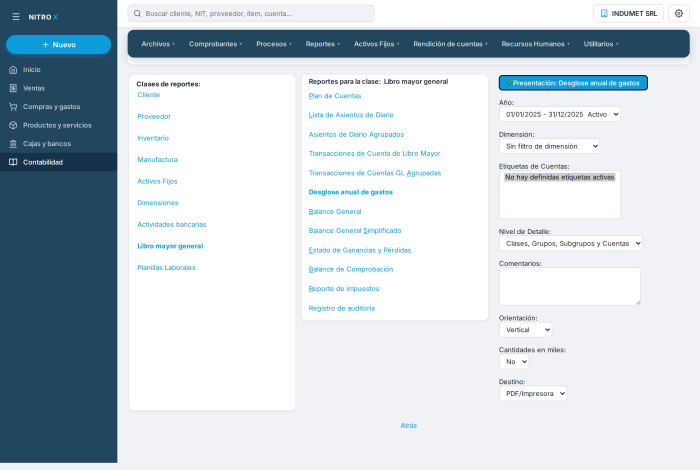Open Transacciones de Cuenta de Libro Mayor
Viewport: 700px width, 470px height.
[375, 154]
